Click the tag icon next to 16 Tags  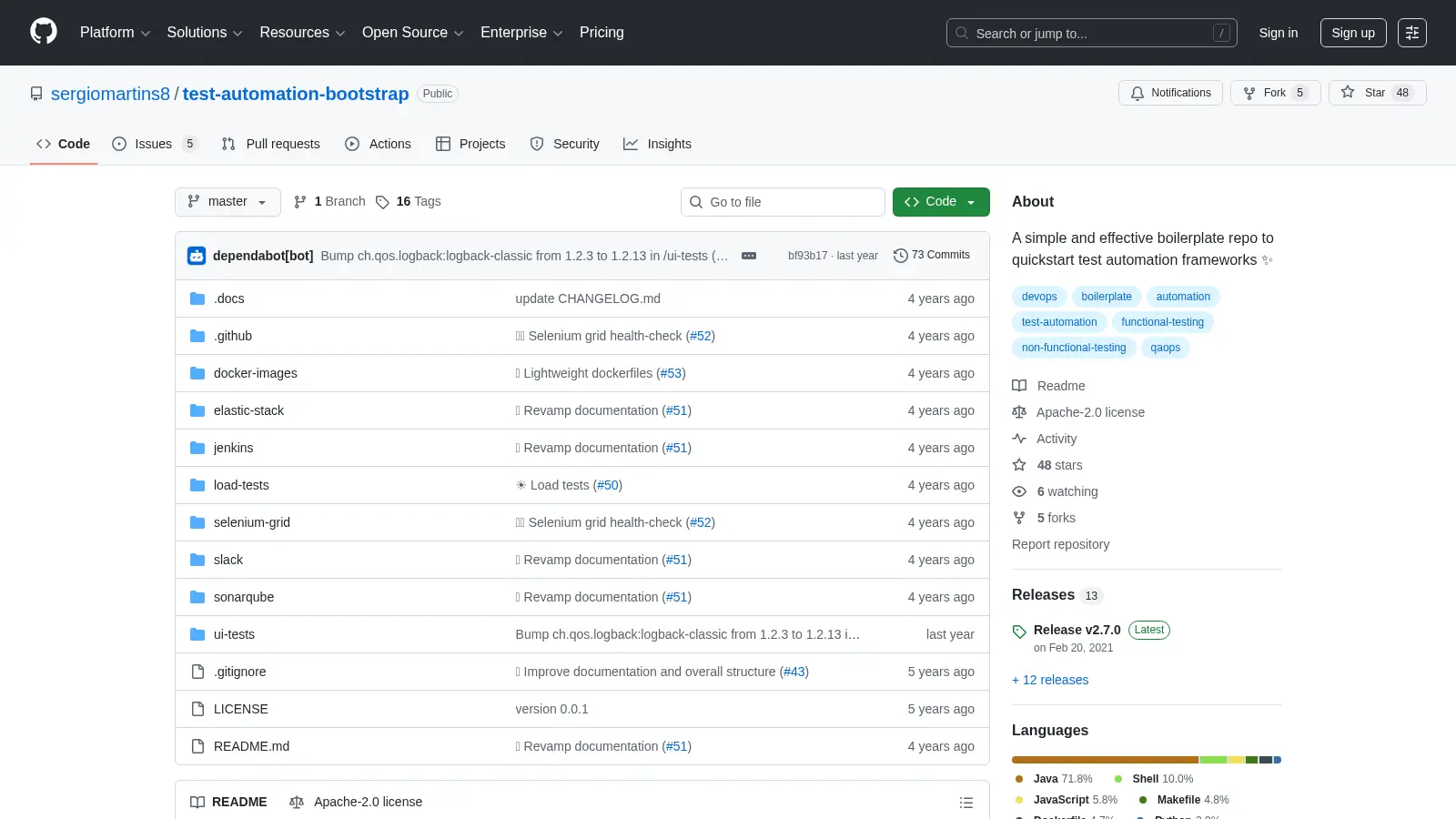(x=382, y=202)
